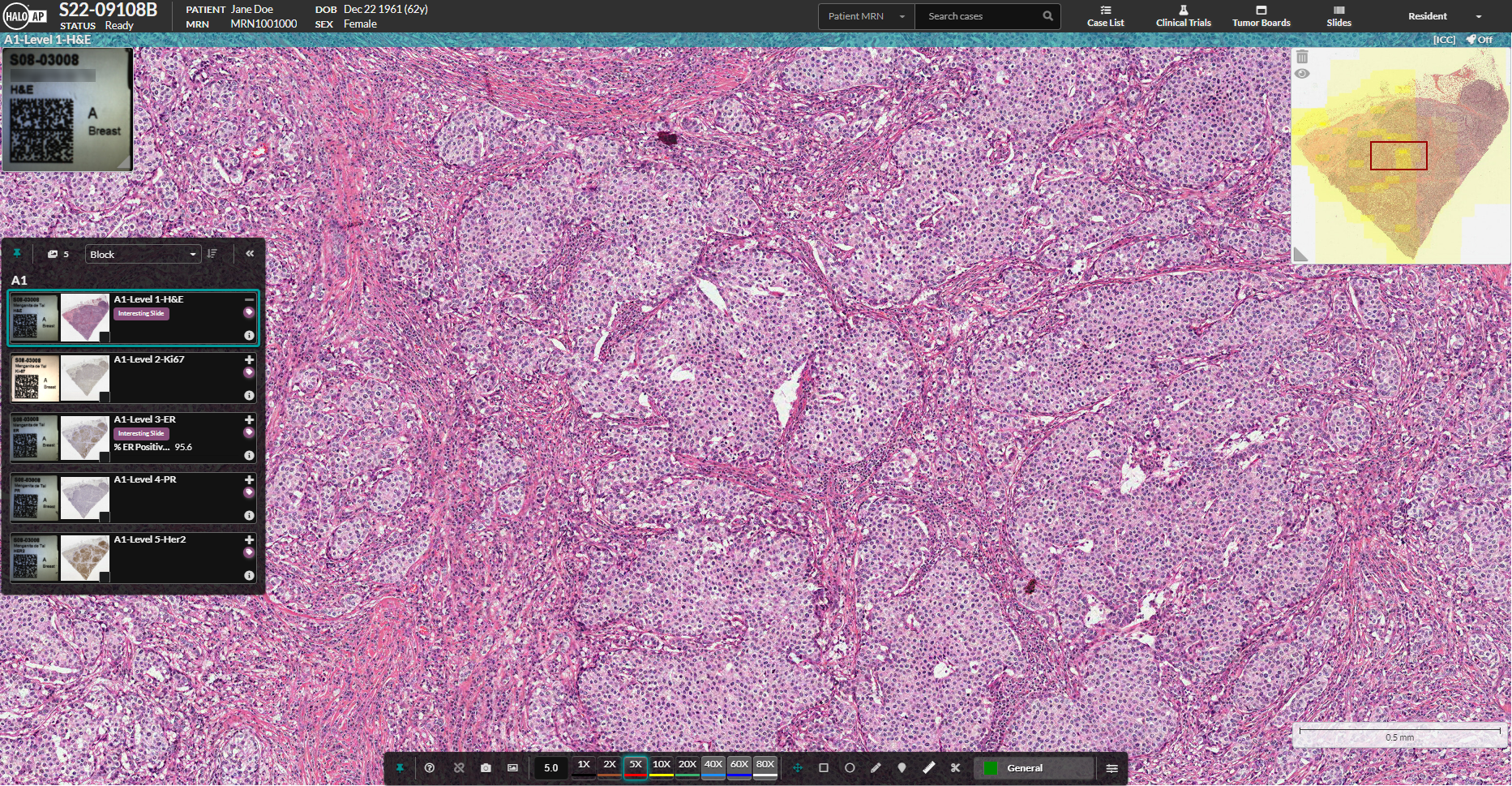Remove A1-Level 1-H&E from viewer with minus

tap(249, 299)
